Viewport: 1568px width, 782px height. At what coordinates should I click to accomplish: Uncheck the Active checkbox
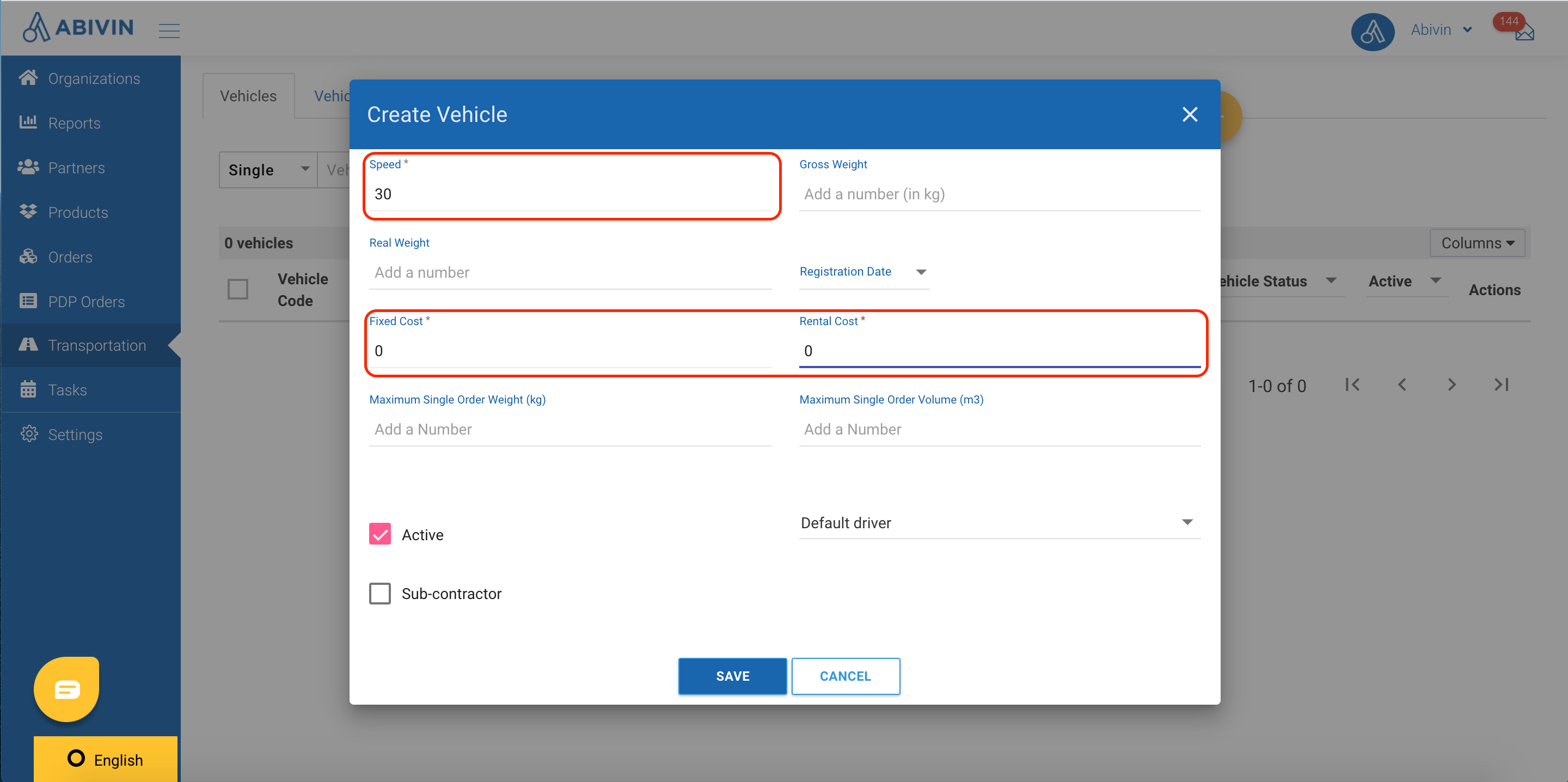click(380, 534)
